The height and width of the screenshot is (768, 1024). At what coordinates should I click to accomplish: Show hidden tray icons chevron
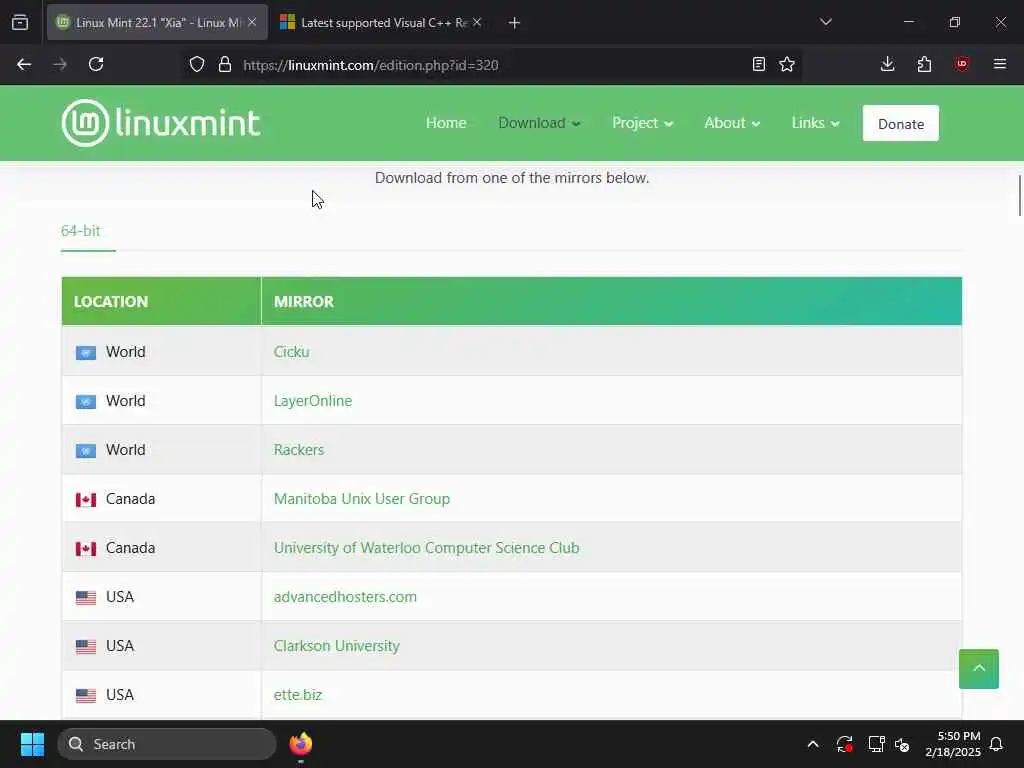(x=813, y=744)
